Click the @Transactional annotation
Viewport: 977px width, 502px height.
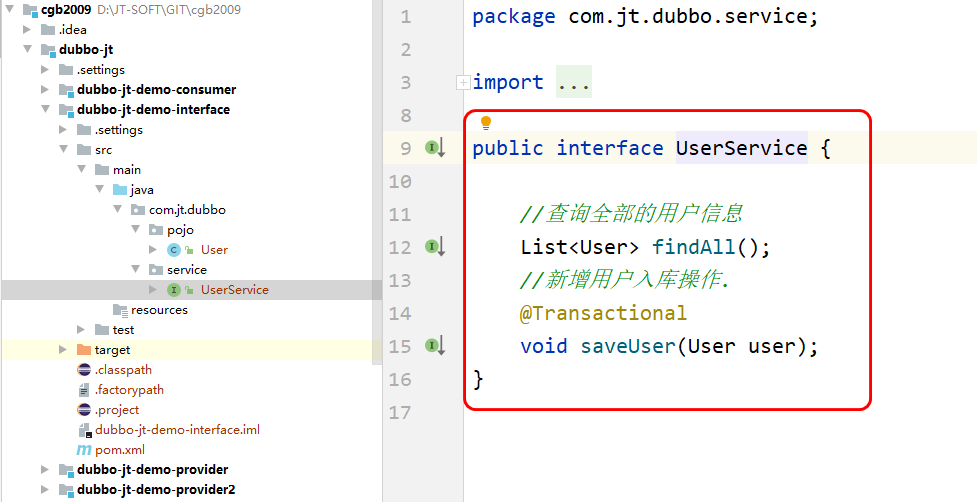coord(603,313)
